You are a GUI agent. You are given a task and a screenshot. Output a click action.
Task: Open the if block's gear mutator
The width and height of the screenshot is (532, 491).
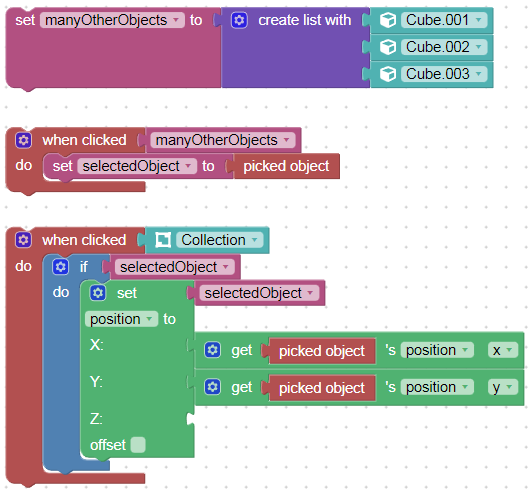[x=61, y=267]
